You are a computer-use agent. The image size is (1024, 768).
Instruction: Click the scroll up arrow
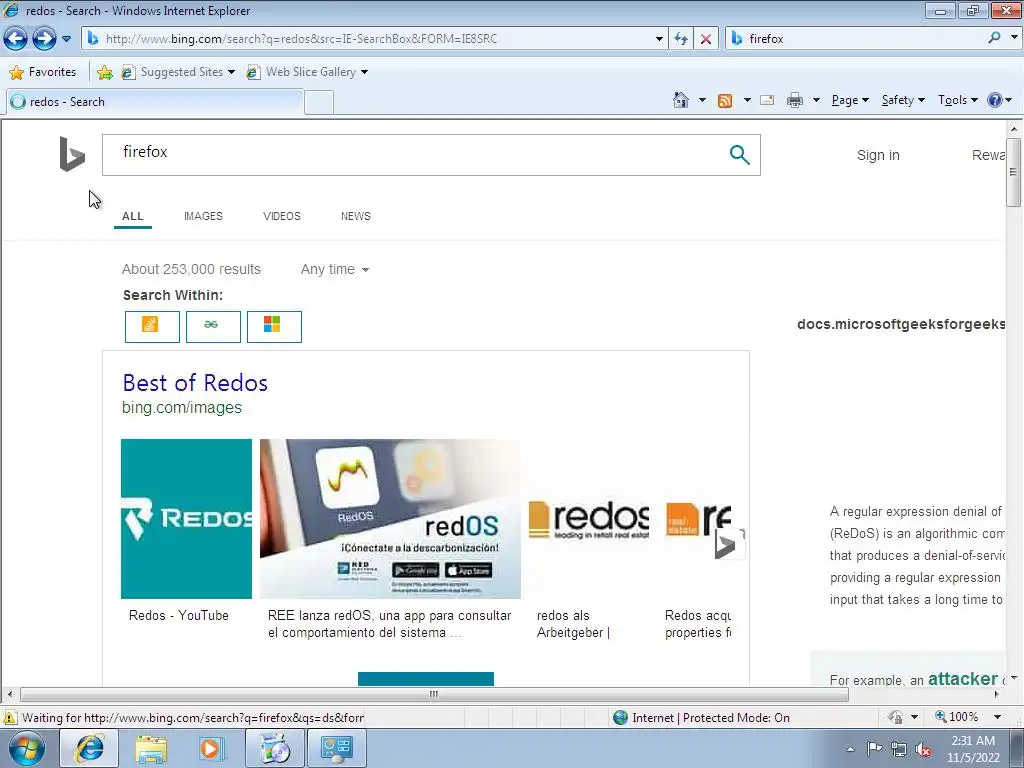pos(1014,129)
